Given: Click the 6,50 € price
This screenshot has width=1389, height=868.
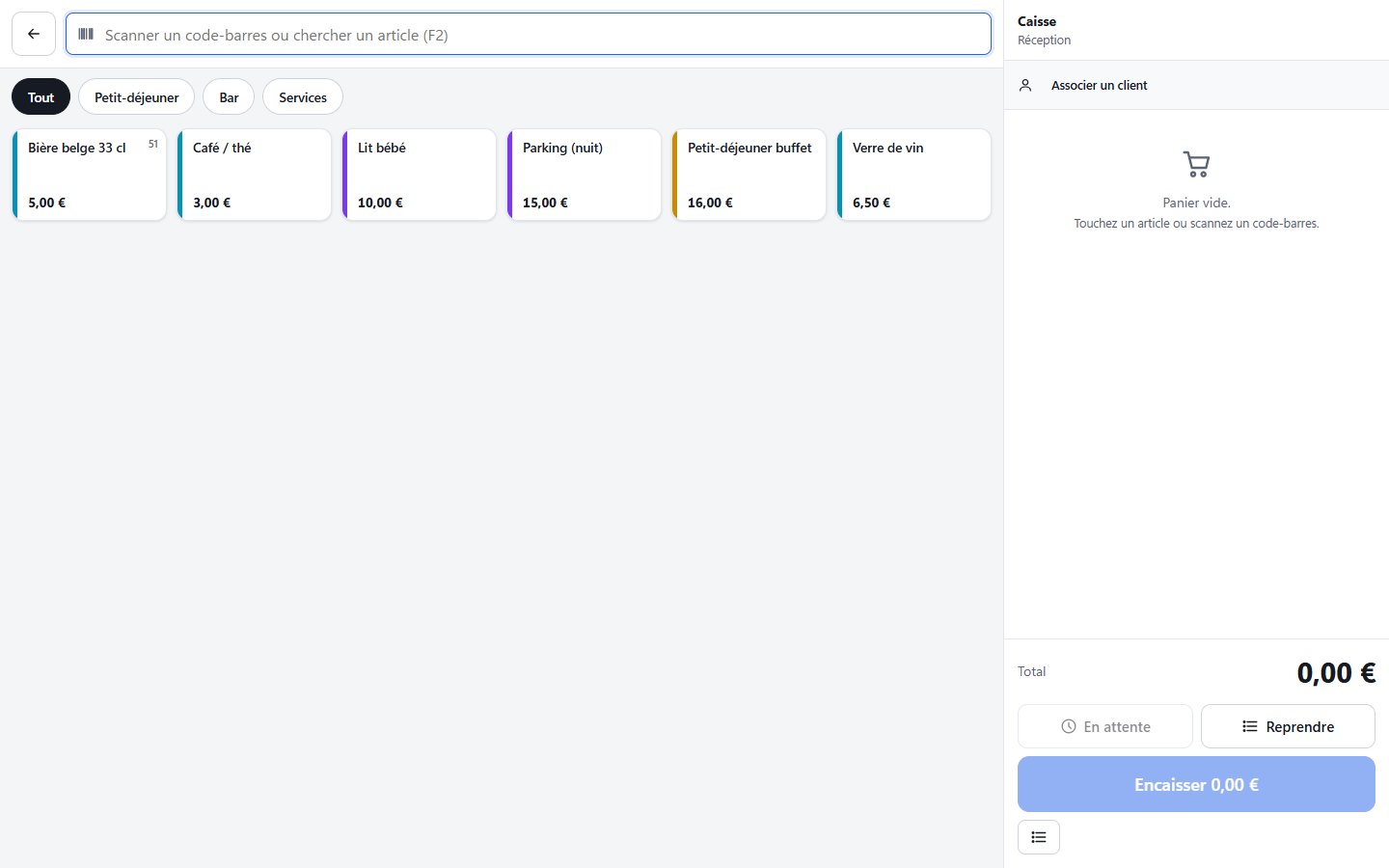Looking at the screenshot, I should tap(871, 203).
